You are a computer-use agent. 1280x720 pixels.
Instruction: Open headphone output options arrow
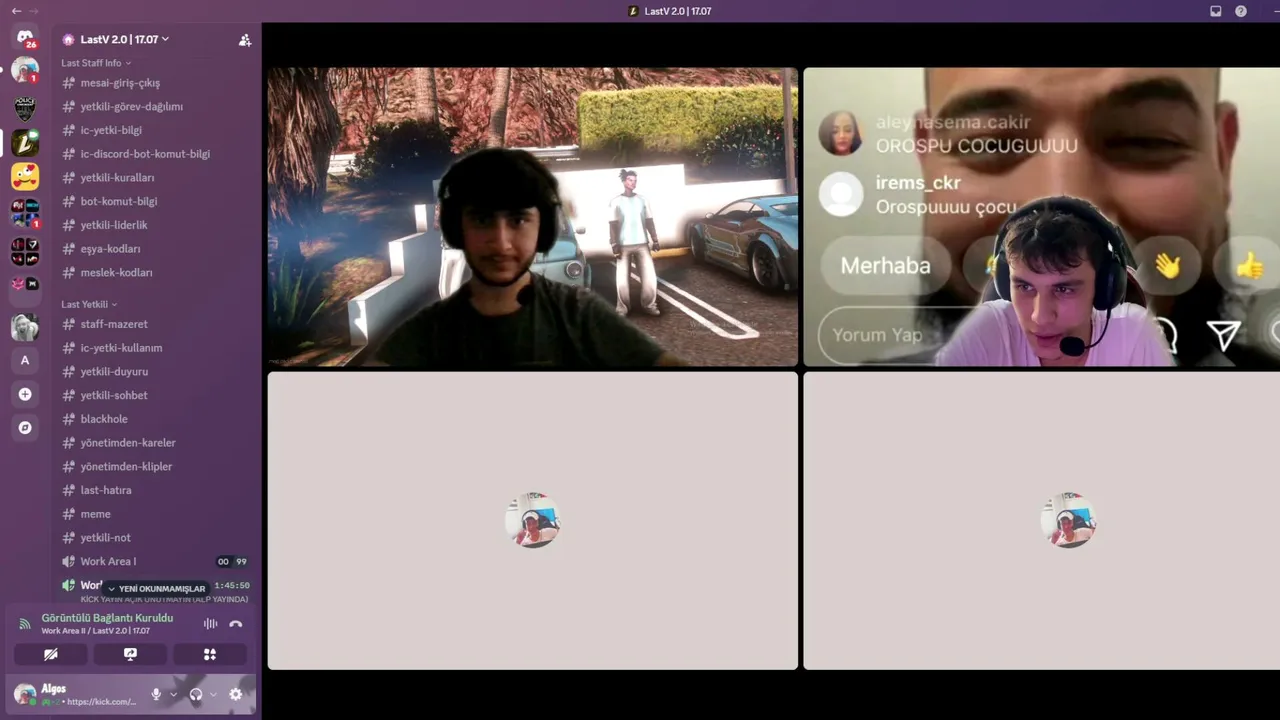213,694
